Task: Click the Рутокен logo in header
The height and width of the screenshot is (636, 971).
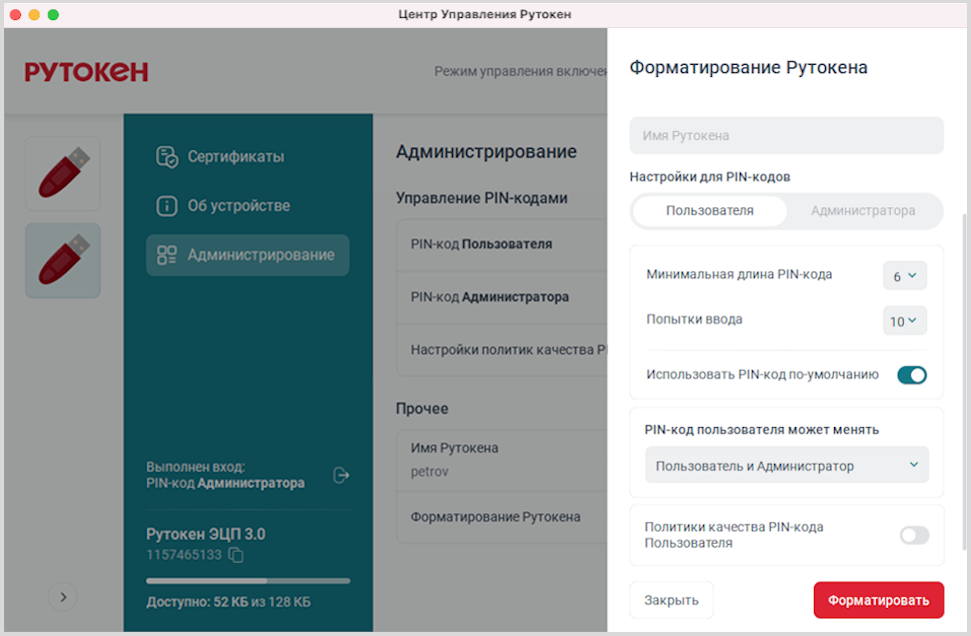Action: coord(86,72)
